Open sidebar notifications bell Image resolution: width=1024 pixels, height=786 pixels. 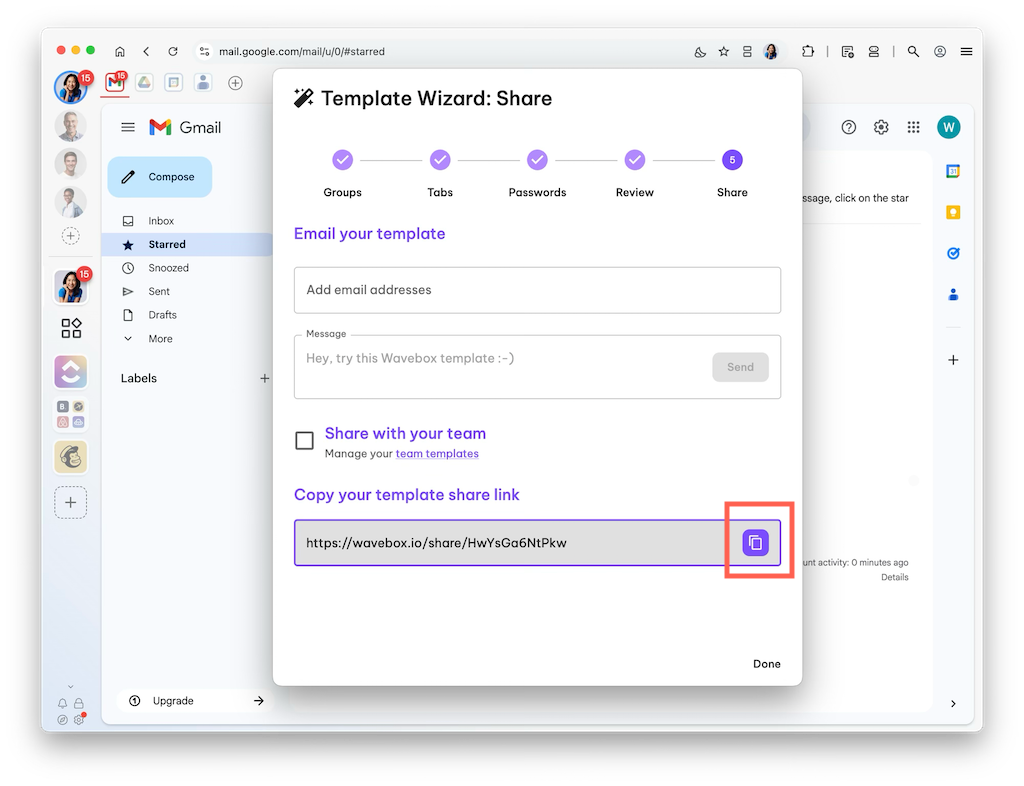[62, 704]
